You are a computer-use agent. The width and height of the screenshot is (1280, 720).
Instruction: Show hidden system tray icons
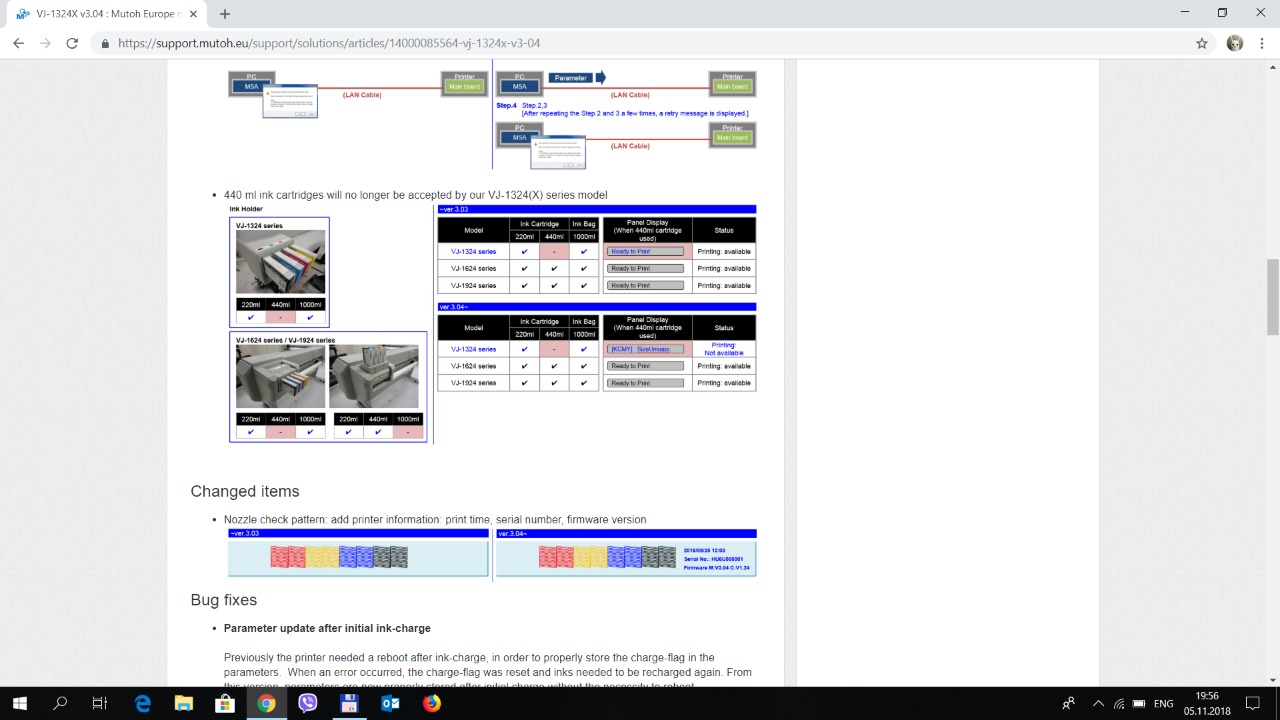coord(1098,703)
